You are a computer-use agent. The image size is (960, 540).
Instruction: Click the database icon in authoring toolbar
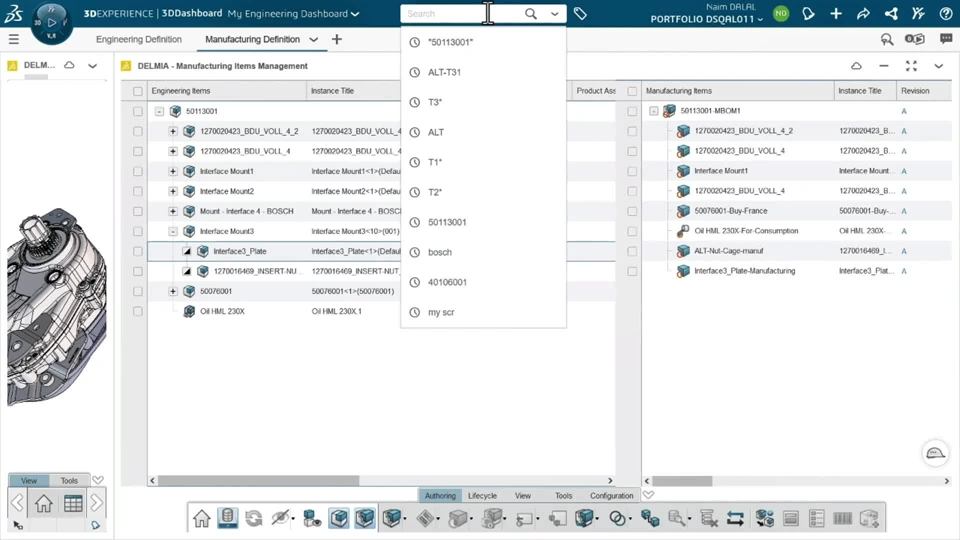pos(227,518)
